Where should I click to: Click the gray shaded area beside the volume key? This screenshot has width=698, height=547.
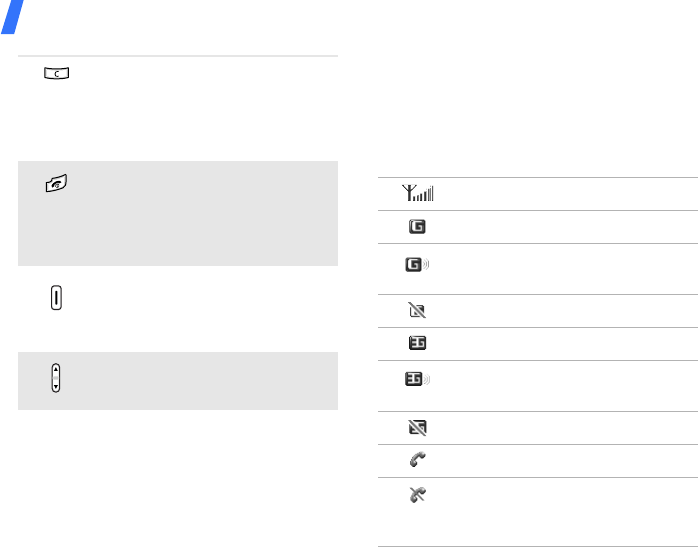210,381
